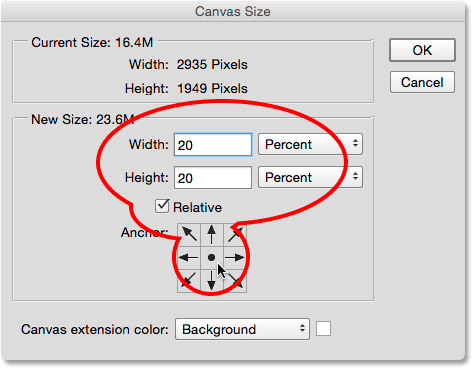Click the 'Canvas extension color:' label
Screen dimensions: 472x368
click(x=95, y=329)
